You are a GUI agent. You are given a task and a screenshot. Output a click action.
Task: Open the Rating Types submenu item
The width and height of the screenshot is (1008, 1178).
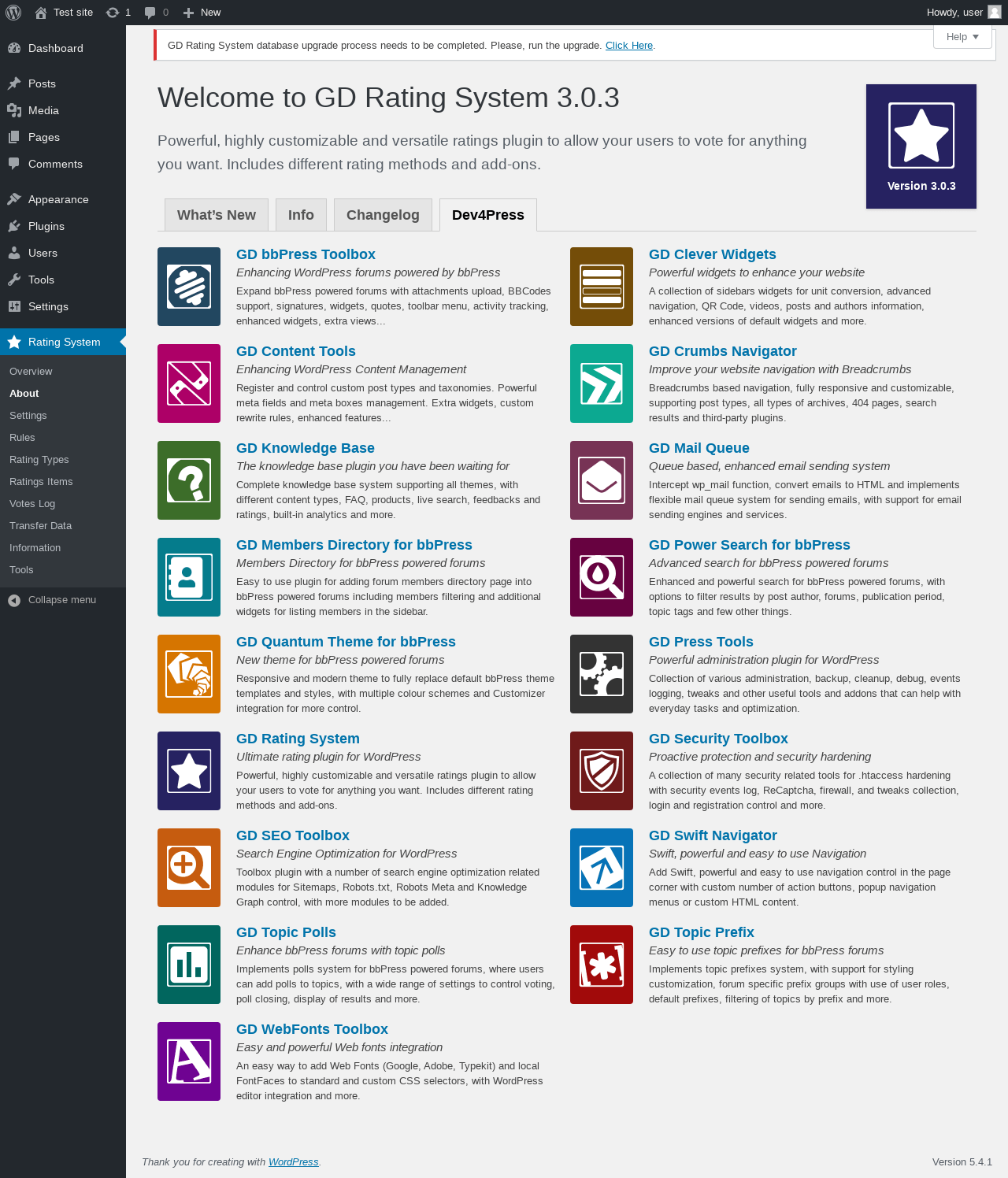click(63, 460)
